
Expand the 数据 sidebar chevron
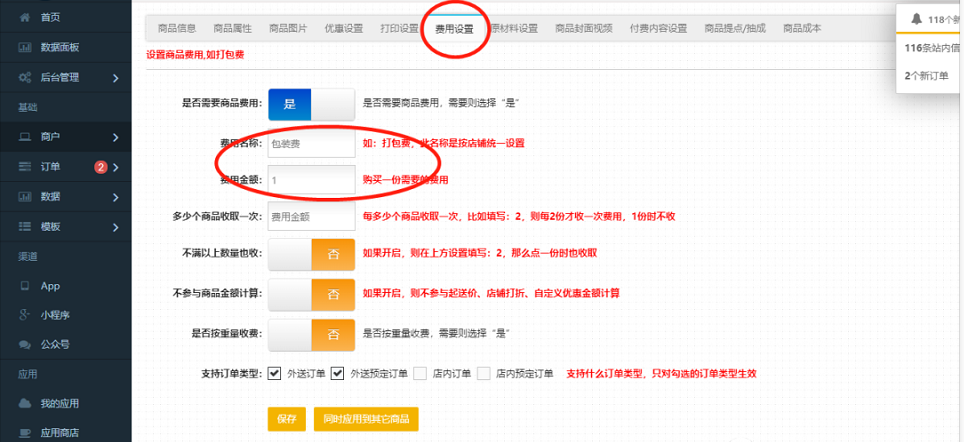tap(116, 197)
